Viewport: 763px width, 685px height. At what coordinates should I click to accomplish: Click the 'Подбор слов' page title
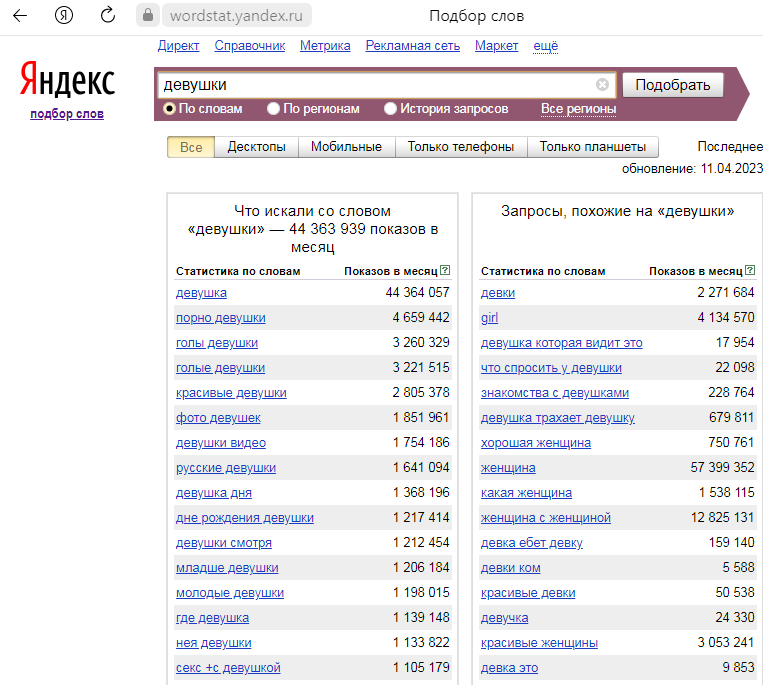click(476, 16)
